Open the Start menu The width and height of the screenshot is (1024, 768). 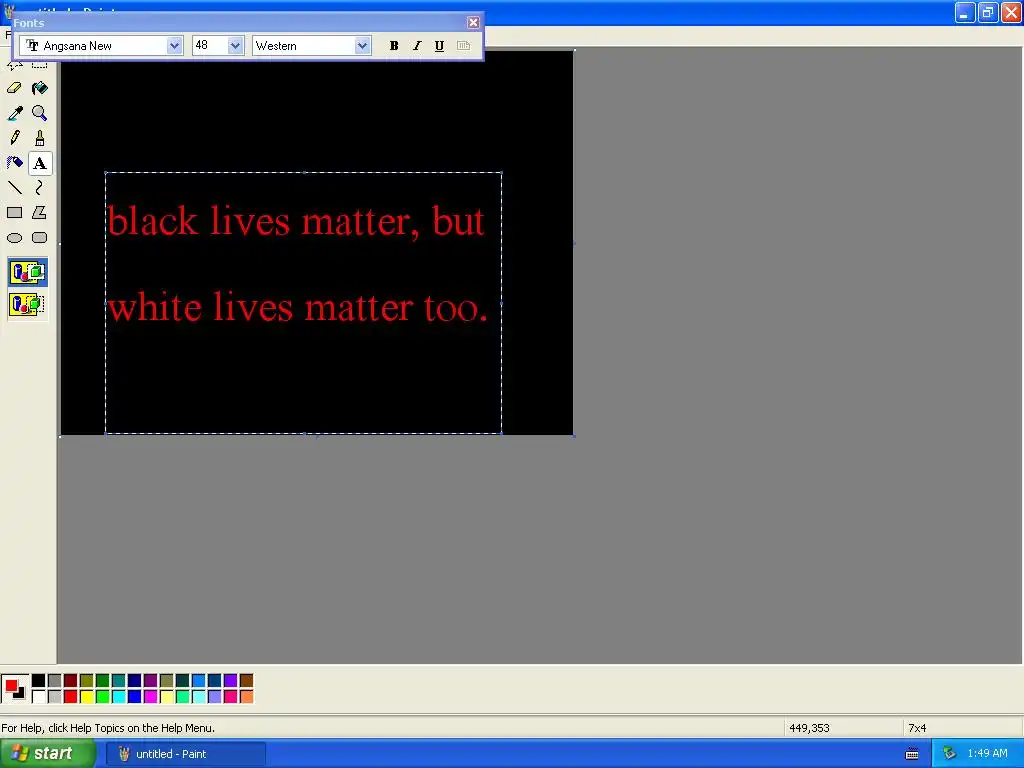point(48,754)
